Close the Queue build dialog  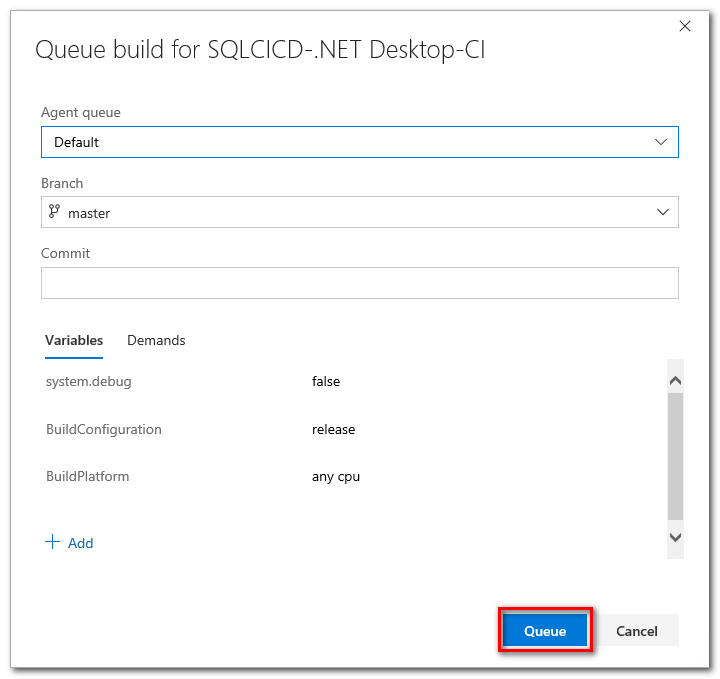click(685, 26)
